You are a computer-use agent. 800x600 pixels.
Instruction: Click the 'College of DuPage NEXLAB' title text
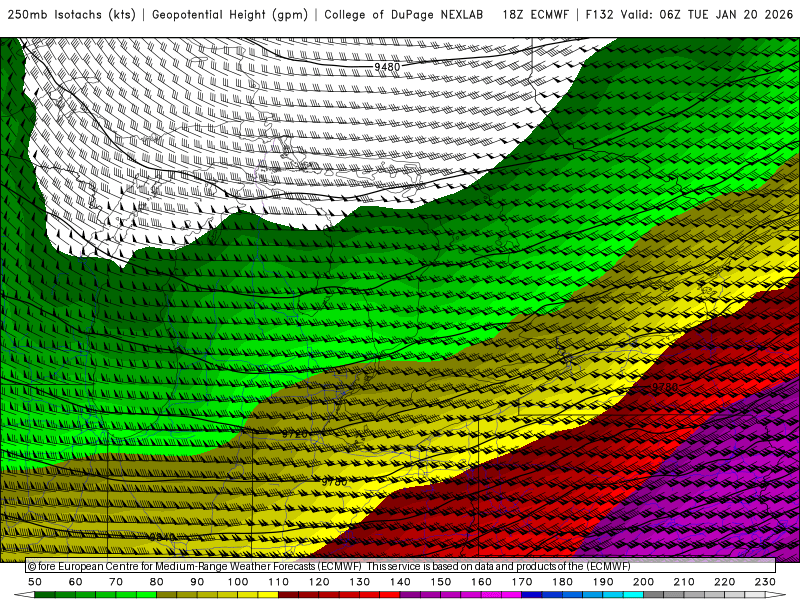pyautogui.click(x=404, y=15)
